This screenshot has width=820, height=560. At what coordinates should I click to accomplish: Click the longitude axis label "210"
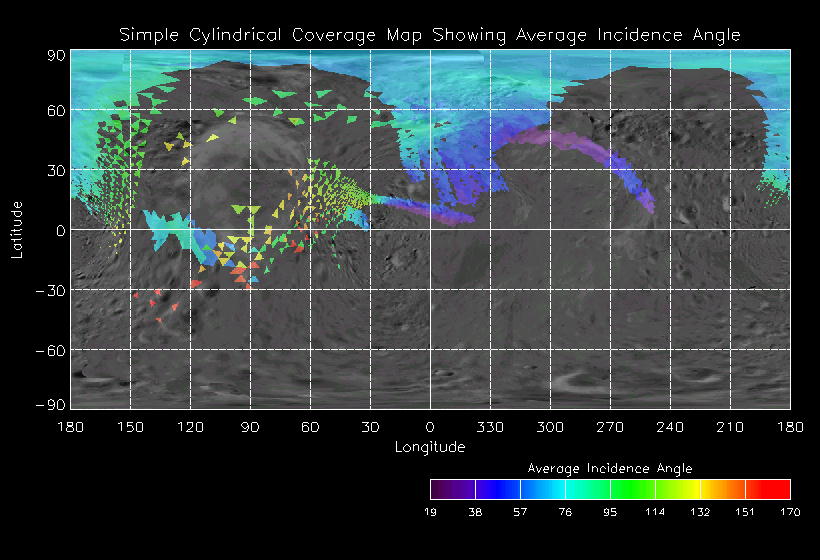coord(730,427)
